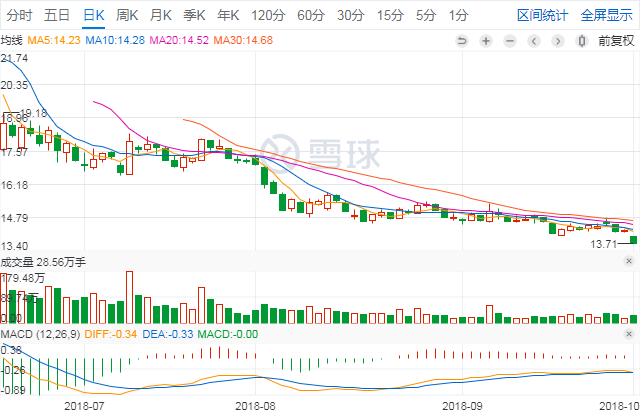This screenshot has width=641, height=418.
Task: Click 全屏显示 fullscreen link
Action: (607, 16)
